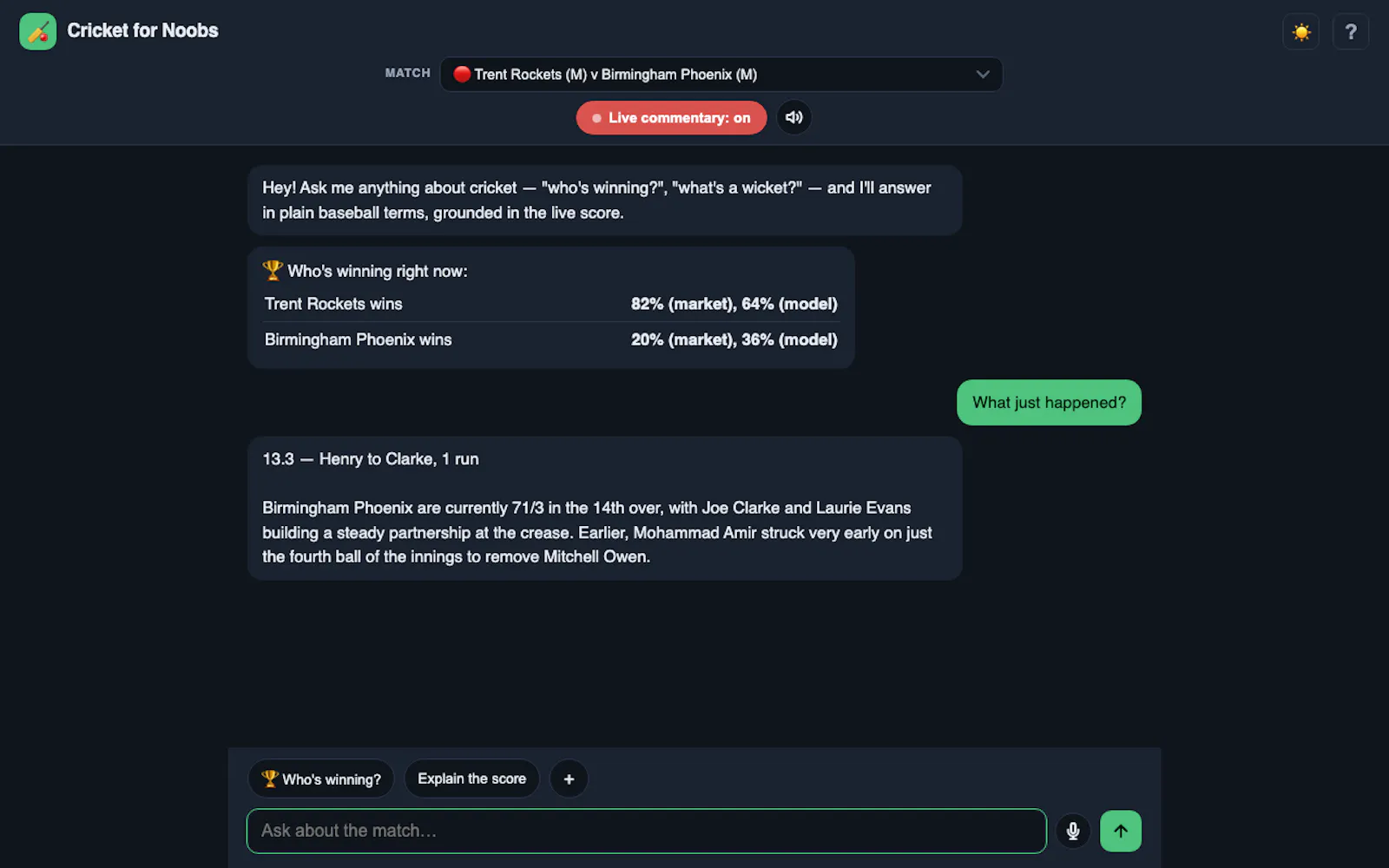Expand the match list using the chevron arrow
Image resolution: width=1389 pixels, height=868 pixels.
pyautogui.click(x=983, y=75)
